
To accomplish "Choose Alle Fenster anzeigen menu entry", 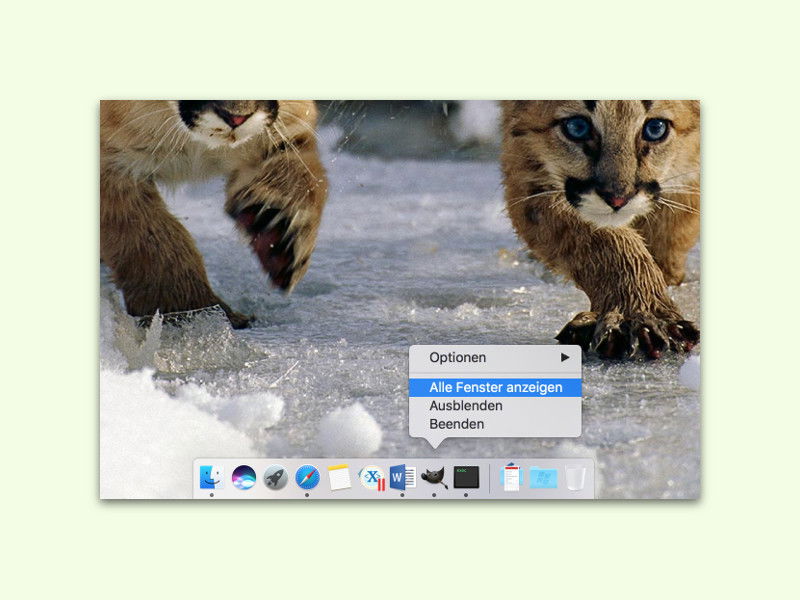I will pos(495,387).
